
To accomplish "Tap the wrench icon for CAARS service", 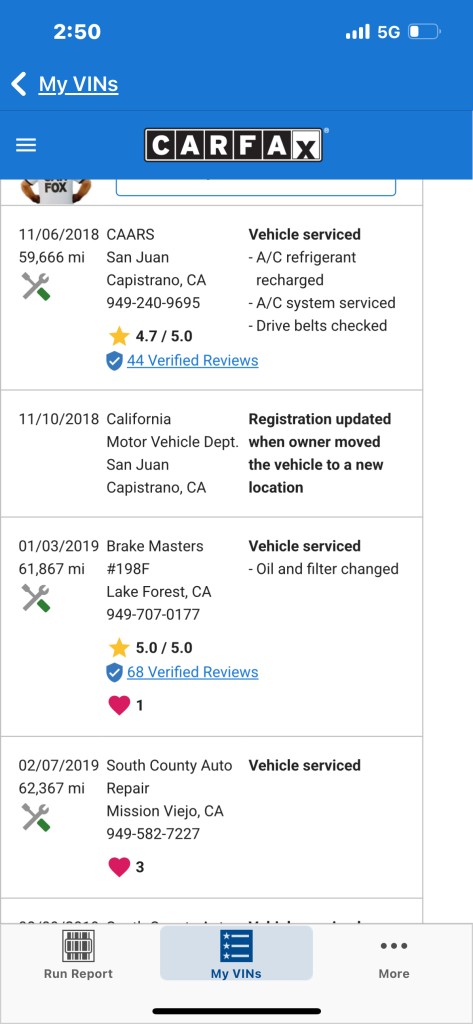I will tap(35, 286).
